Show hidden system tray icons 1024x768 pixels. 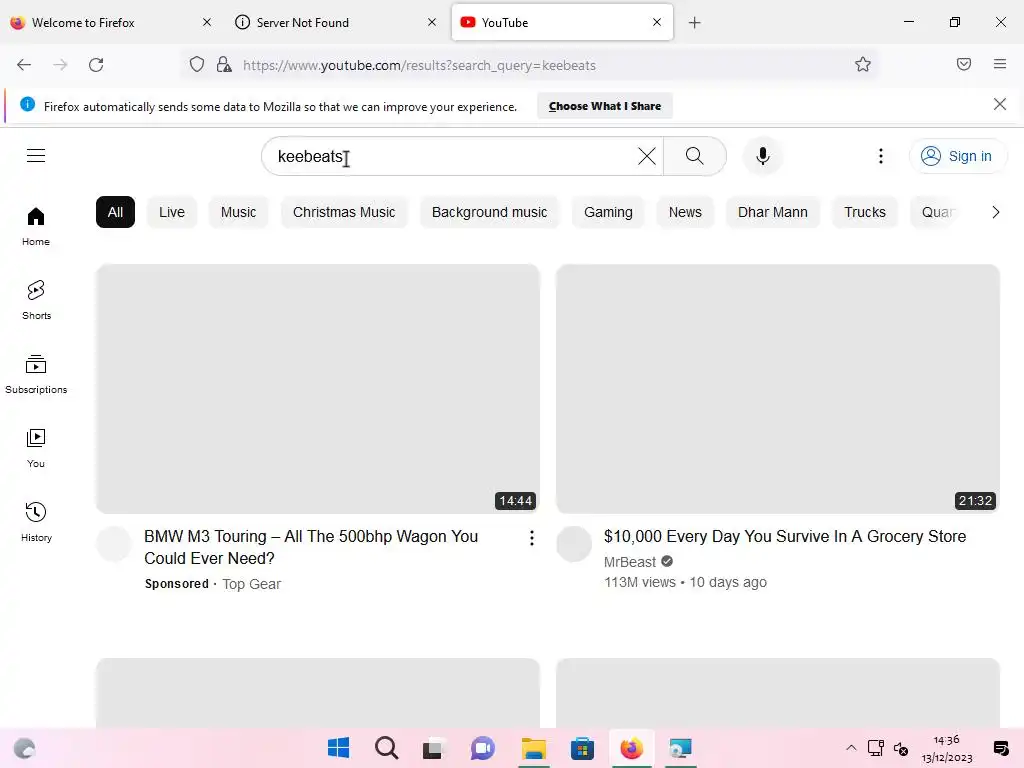point(850,748)
